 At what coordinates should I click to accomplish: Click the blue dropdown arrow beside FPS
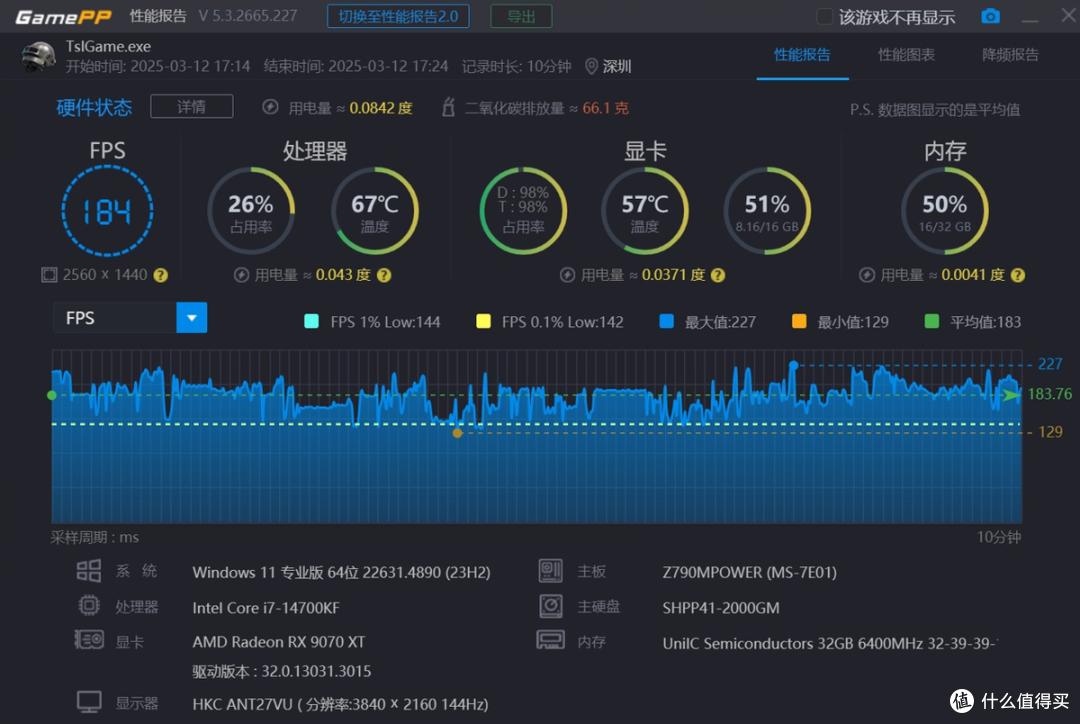[191, 318]
